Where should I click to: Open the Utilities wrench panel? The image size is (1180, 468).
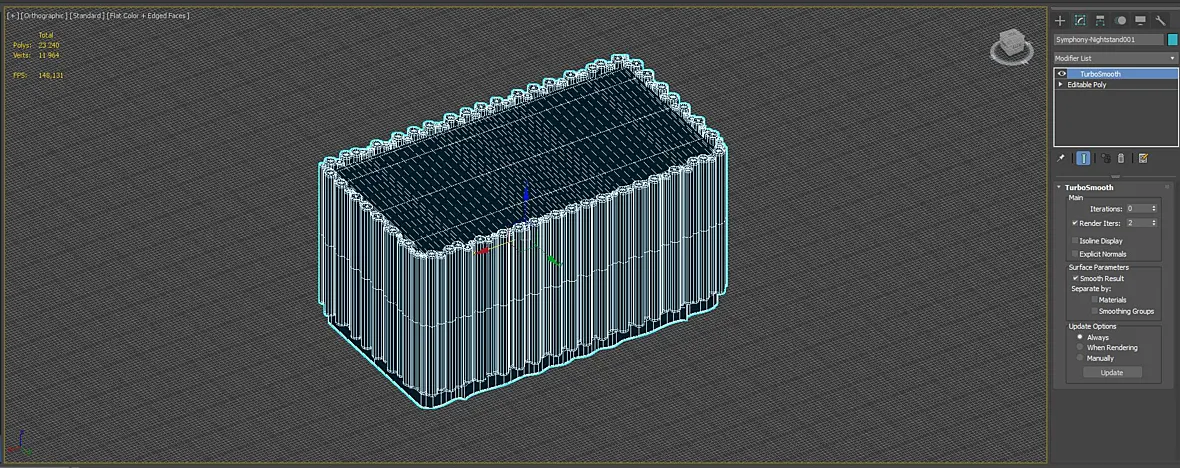[1160, 21]
